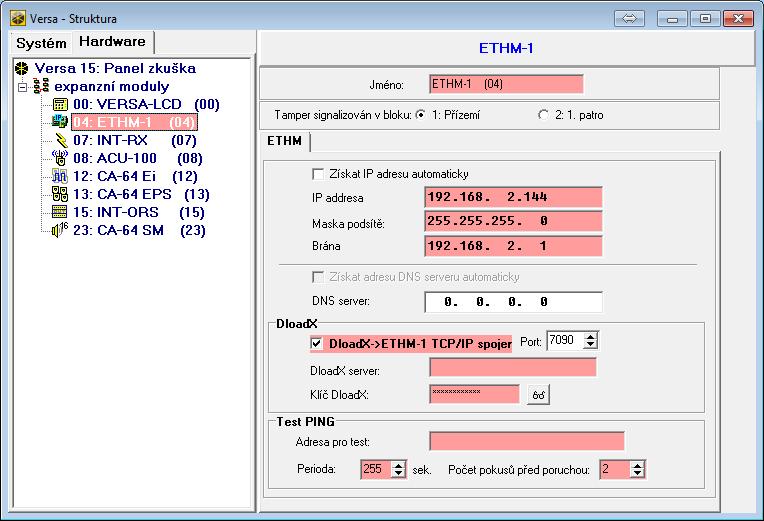Increase the DloadX Port value

point(590,337)
